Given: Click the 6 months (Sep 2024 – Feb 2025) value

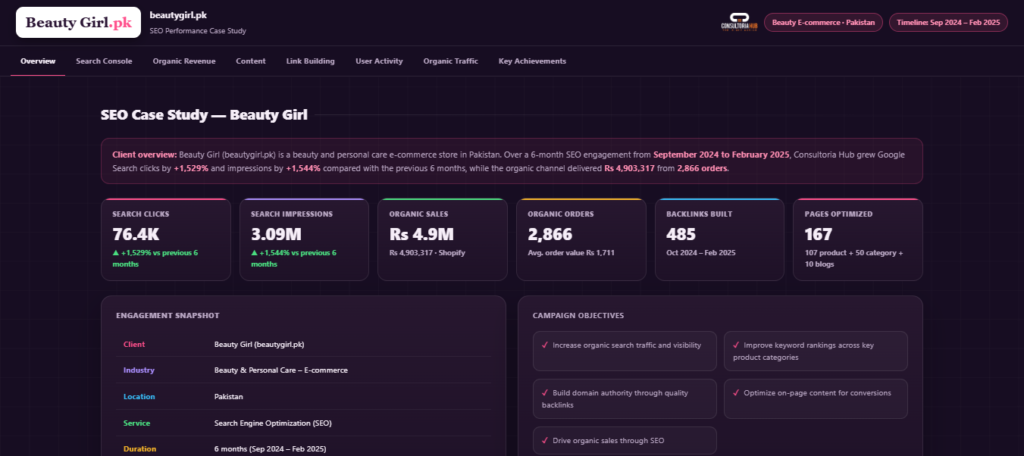Looking at the screenshot, I should coord(270,449).
